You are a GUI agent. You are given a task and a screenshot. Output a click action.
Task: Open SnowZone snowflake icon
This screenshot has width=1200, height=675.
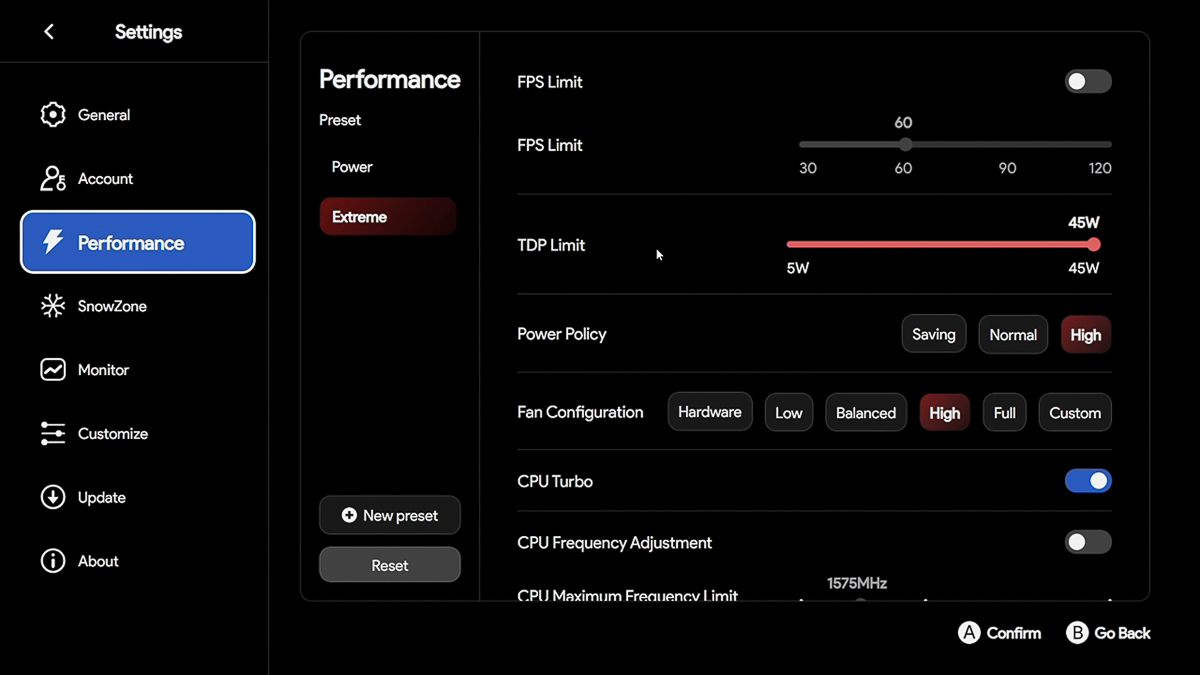[x=53, y=306]
